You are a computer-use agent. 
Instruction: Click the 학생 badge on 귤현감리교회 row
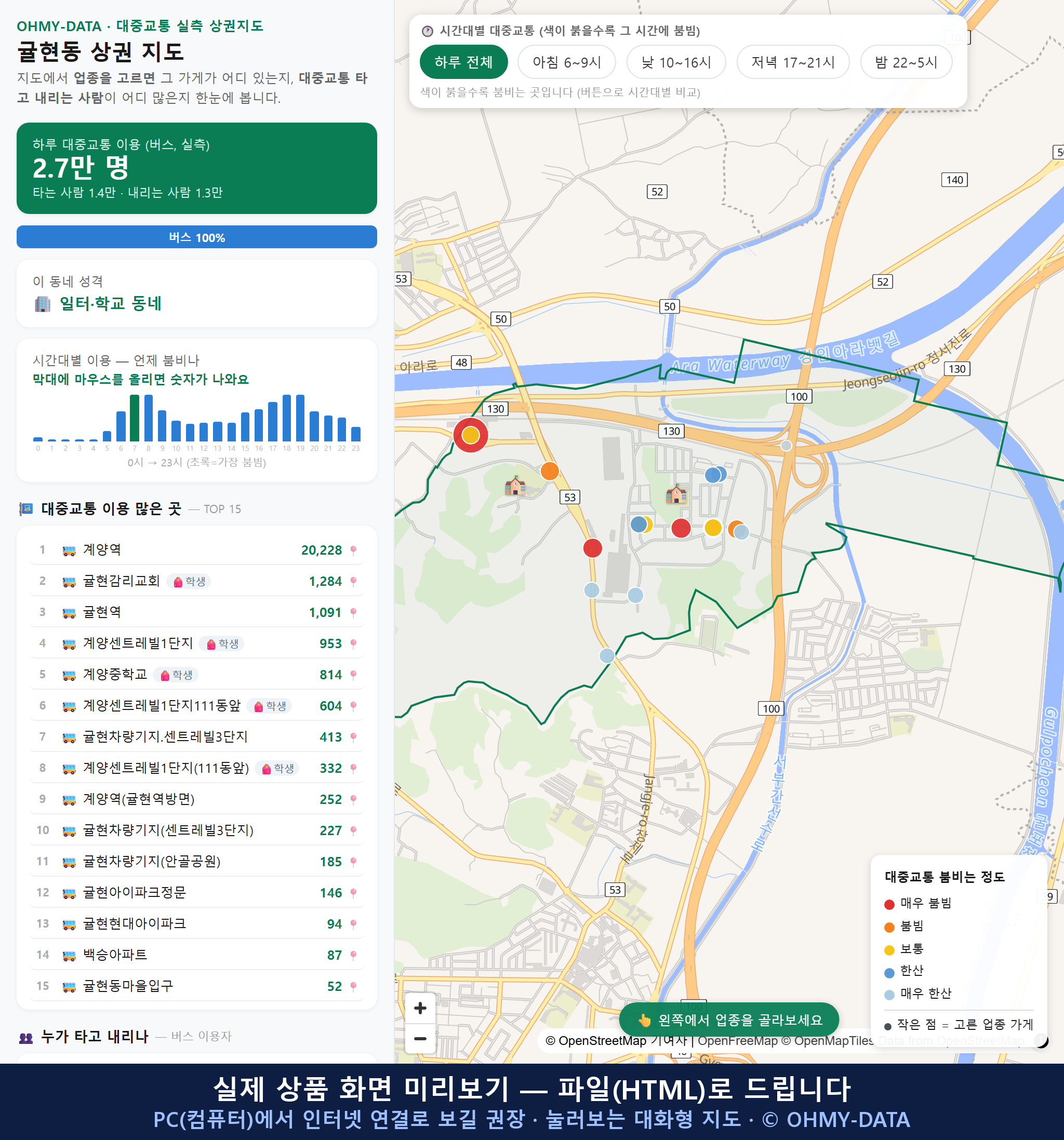tap(189, 582)
